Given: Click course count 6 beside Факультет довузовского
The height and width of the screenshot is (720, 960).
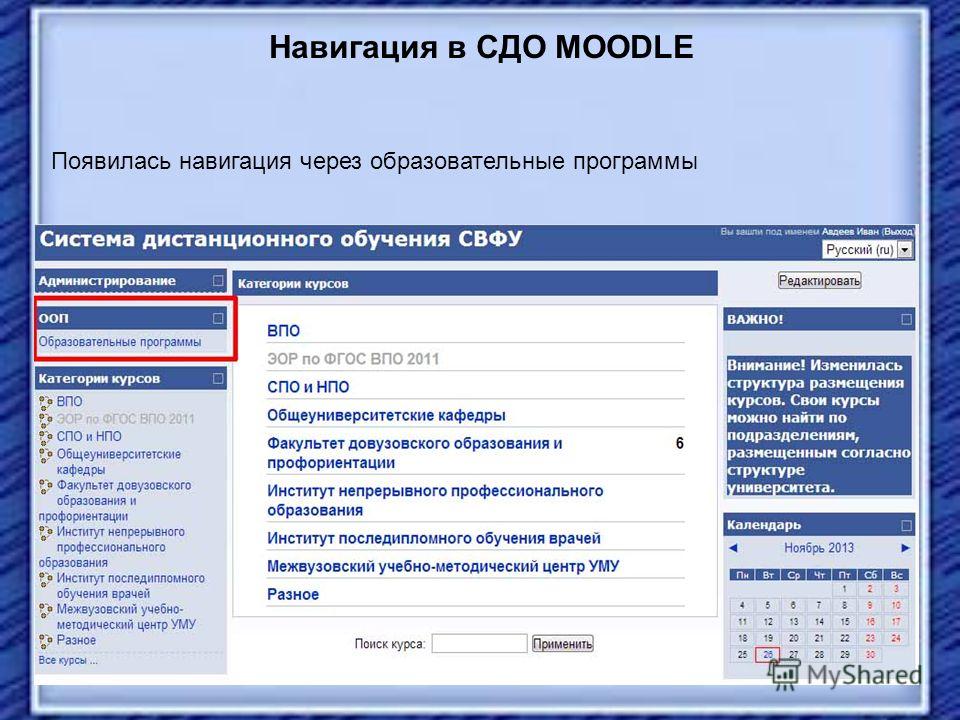Looking at the screenshot, I should pos(679,443).
